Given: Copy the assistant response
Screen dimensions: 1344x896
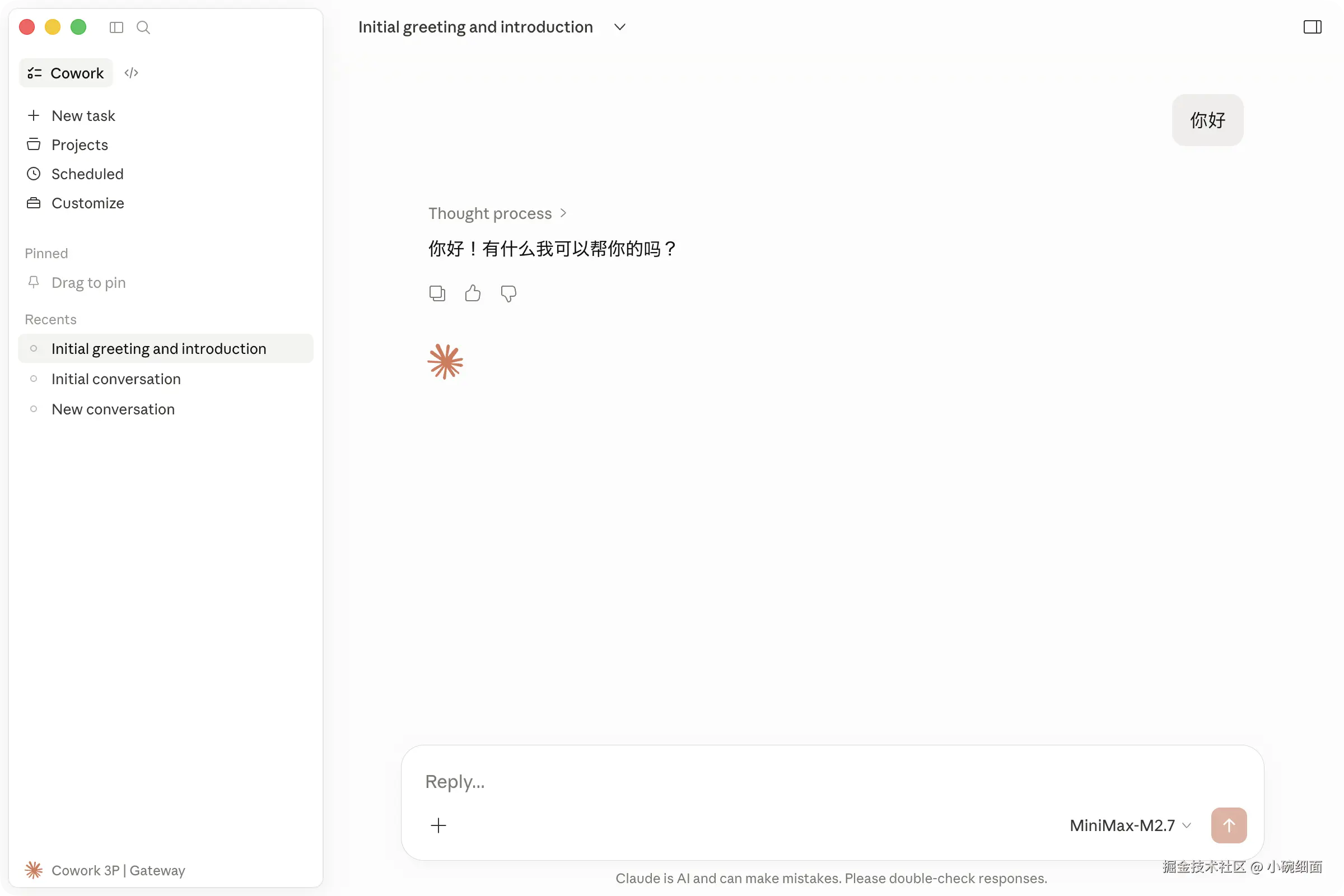Looking at the screenshot, I should (x=437, y=293).
